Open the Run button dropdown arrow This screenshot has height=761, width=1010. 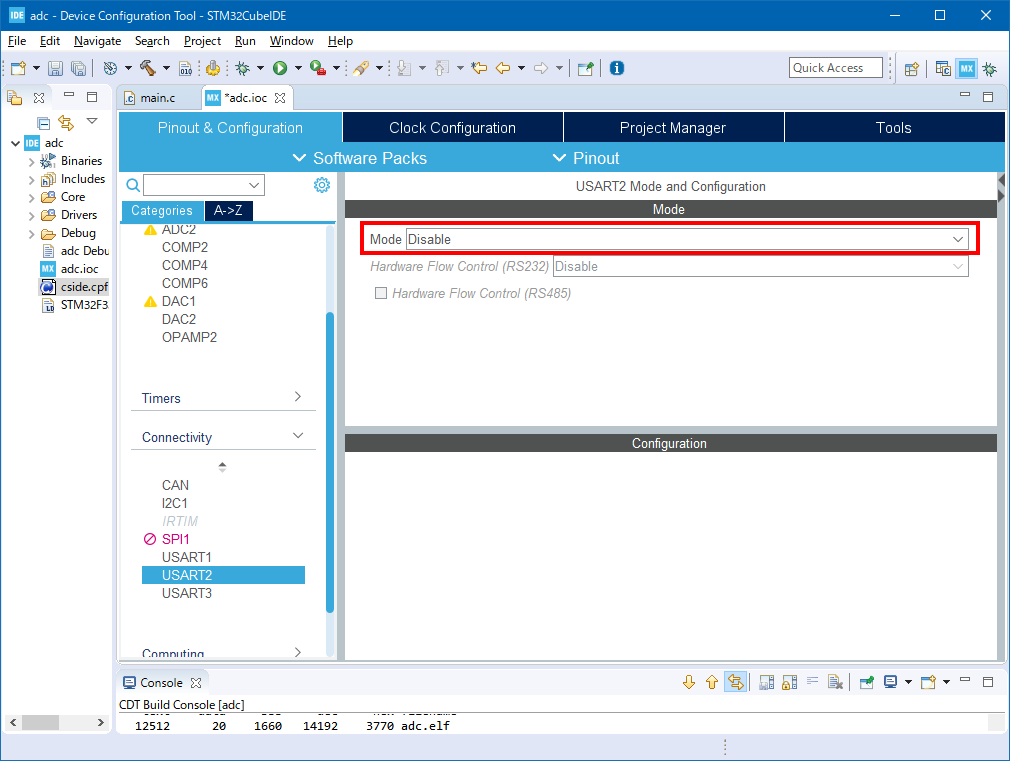(298, 68)
